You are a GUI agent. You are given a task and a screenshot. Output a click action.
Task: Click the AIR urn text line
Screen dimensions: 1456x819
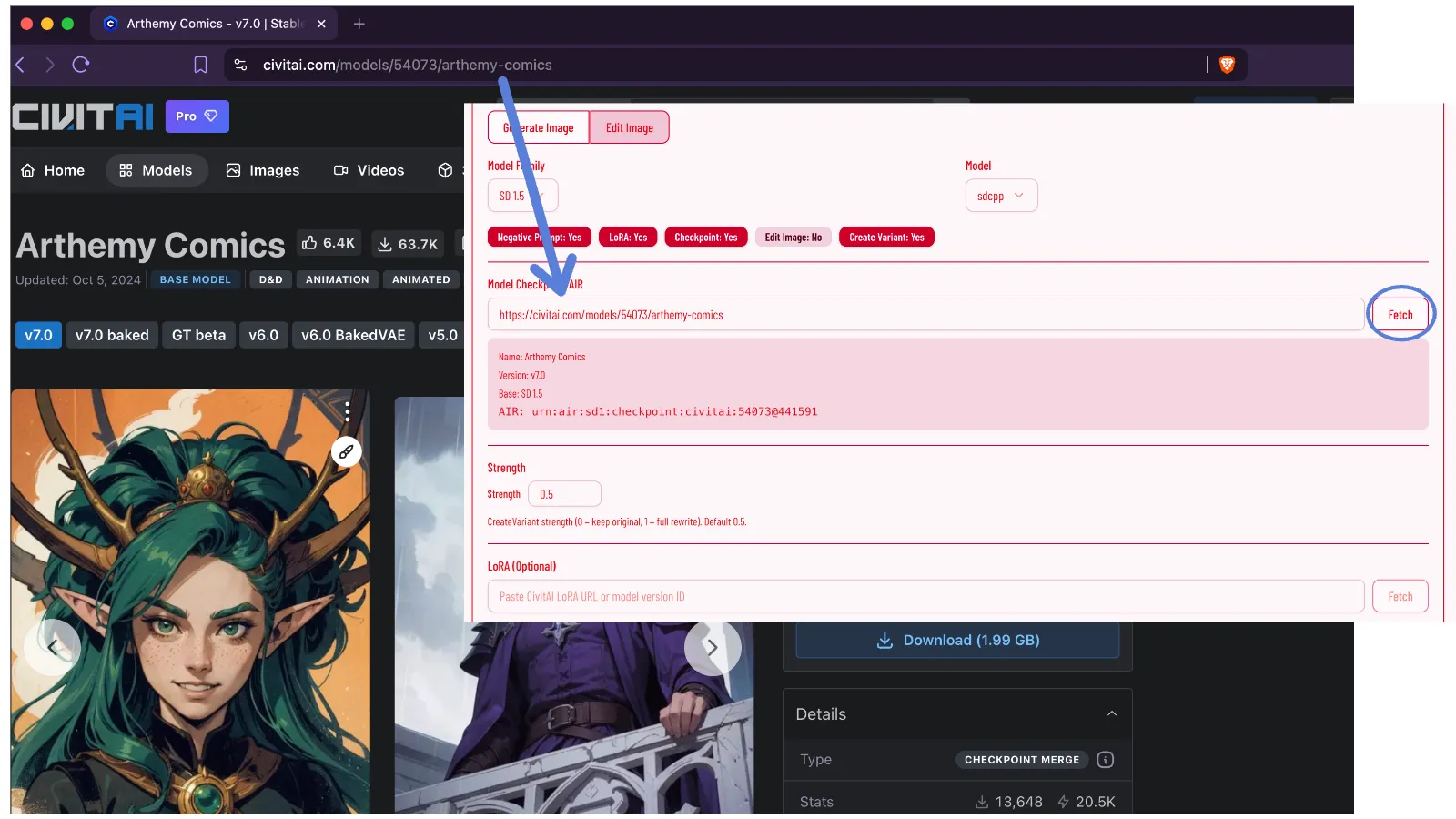[x=658, y=412]
